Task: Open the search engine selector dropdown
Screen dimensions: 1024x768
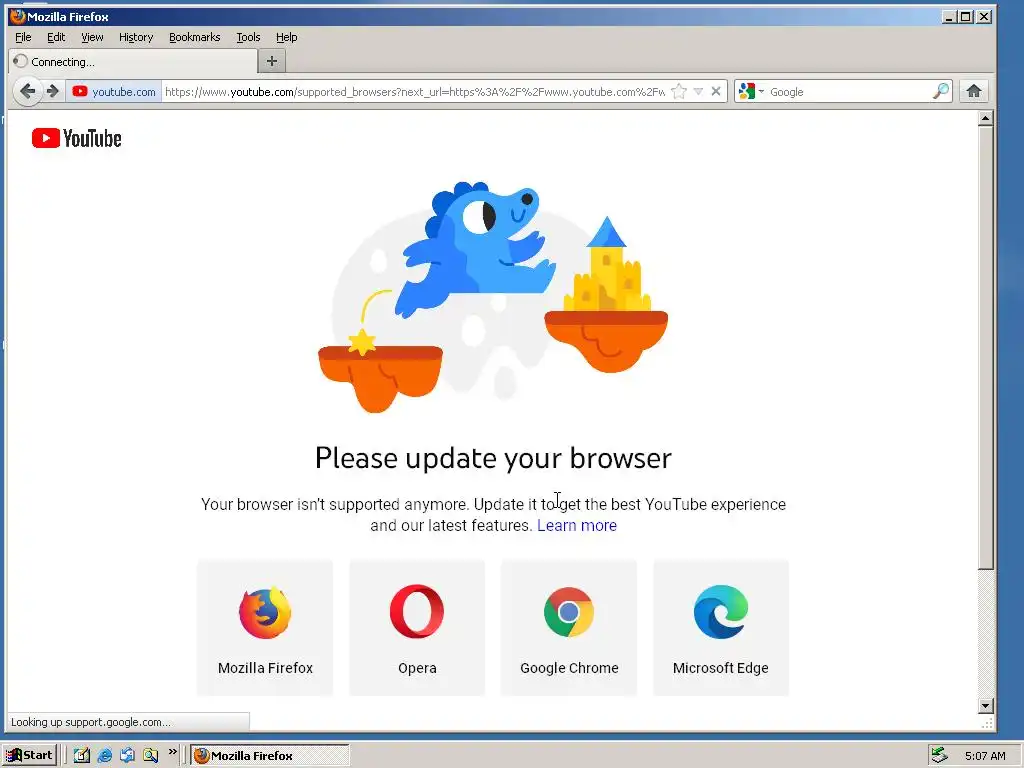Action: pos(751,91)
